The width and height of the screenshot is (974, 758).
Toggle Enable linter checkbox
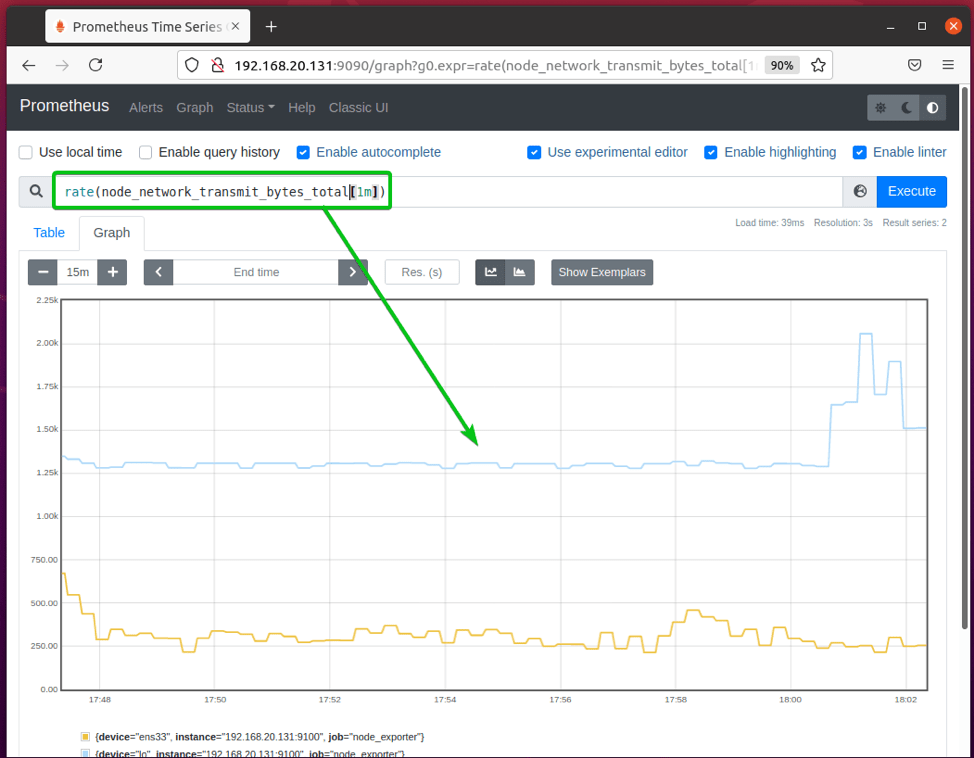pos(860,152)
